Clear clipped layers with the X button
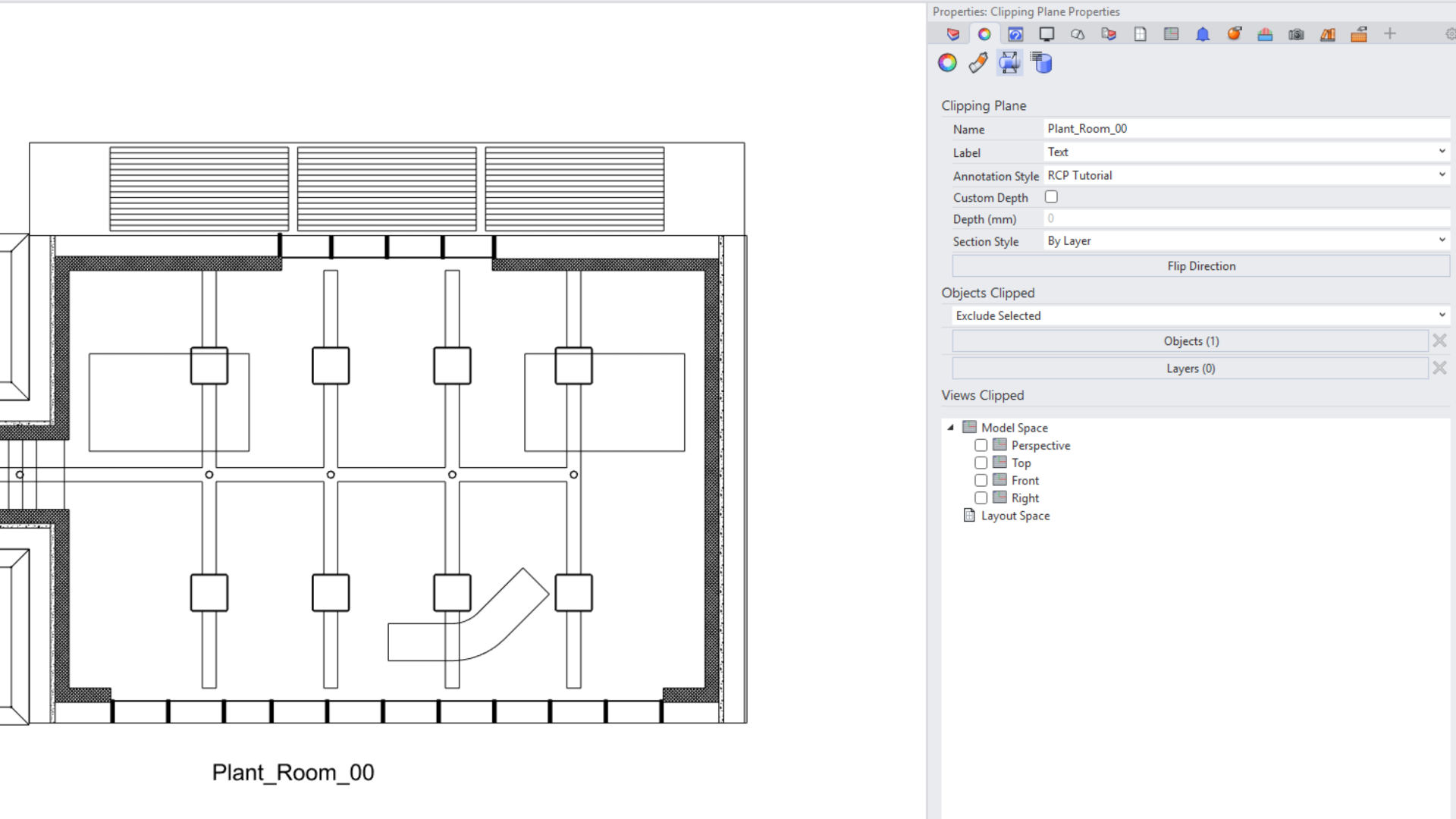The width and height of the screenshot is (1456, 819). pyautogui.click(x=1439, y=368)
